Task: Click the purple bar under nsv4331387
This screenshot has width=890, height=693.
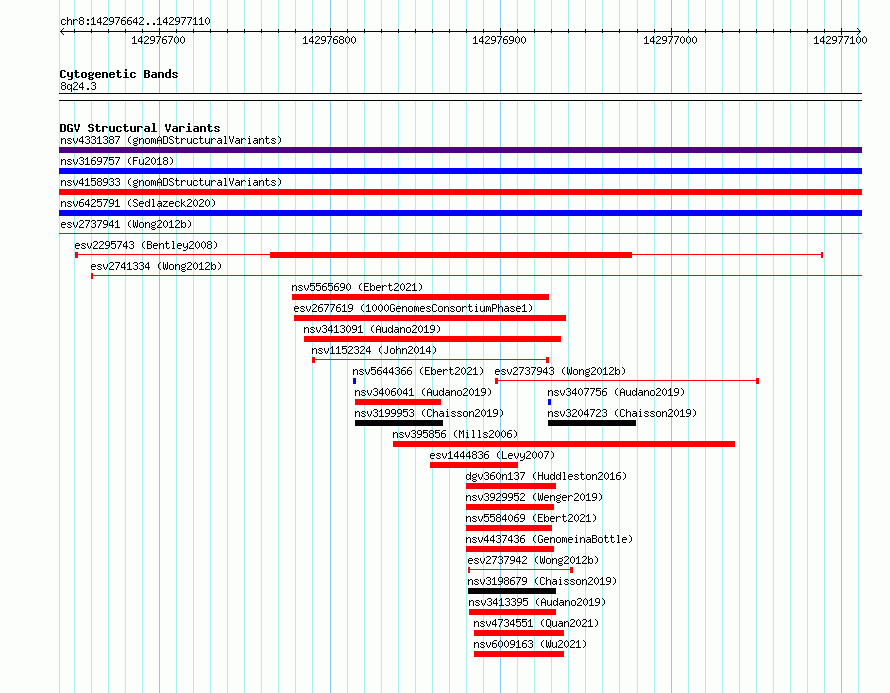Action: 460,150
